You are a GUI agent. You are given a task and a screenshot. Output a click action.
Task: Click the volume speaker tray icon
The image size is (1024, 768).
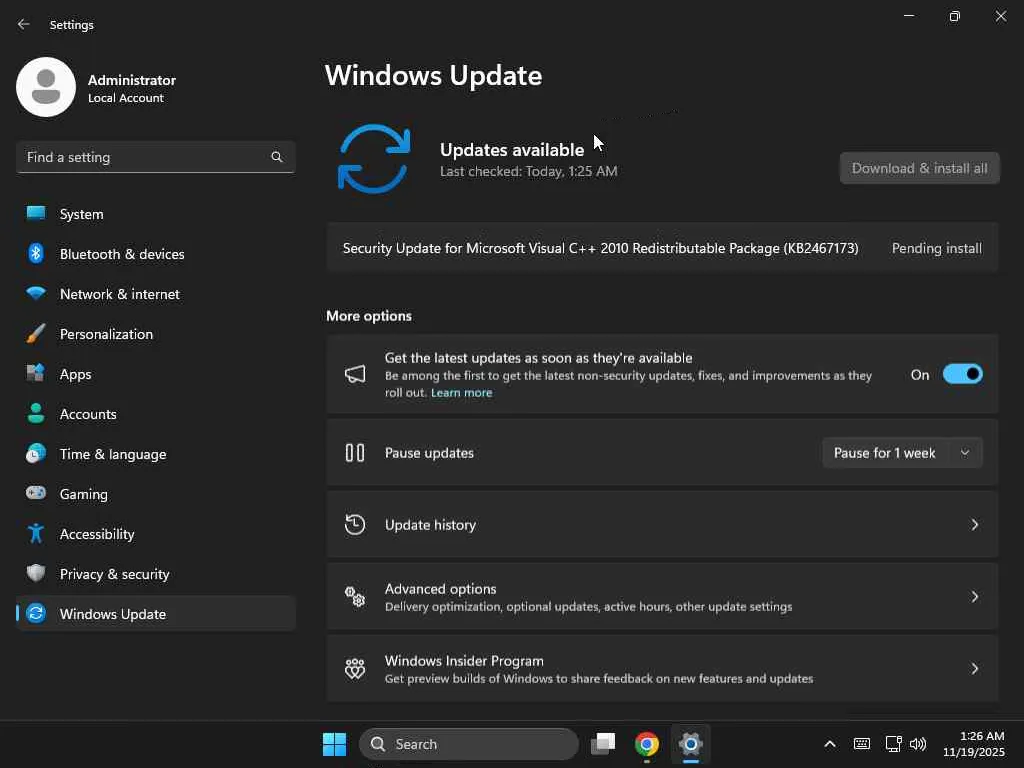pos(918,744)
